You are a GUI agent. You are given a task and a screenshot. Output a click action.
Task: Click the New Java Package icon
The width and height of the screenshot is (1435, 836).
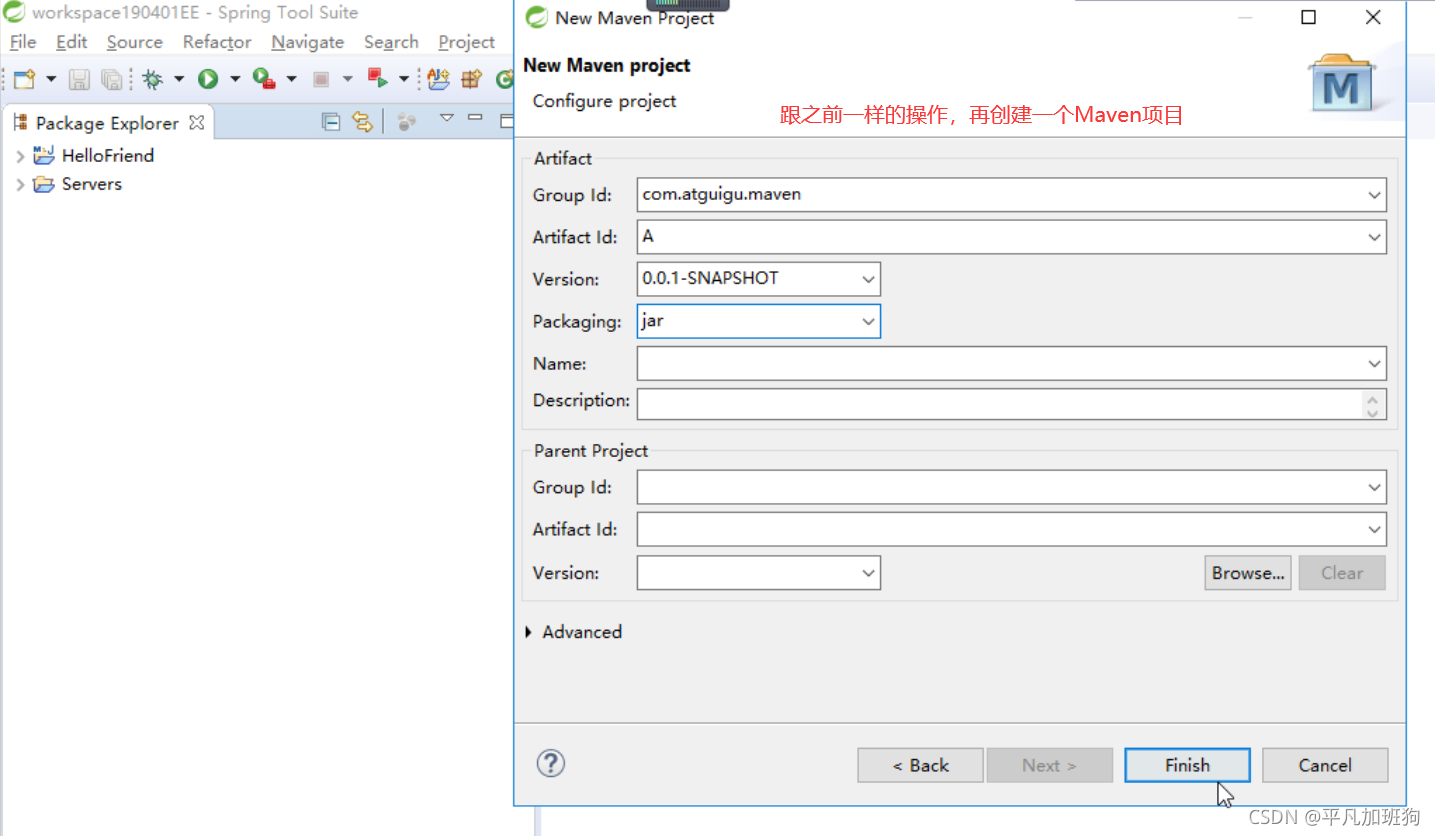tap(472, 79)
